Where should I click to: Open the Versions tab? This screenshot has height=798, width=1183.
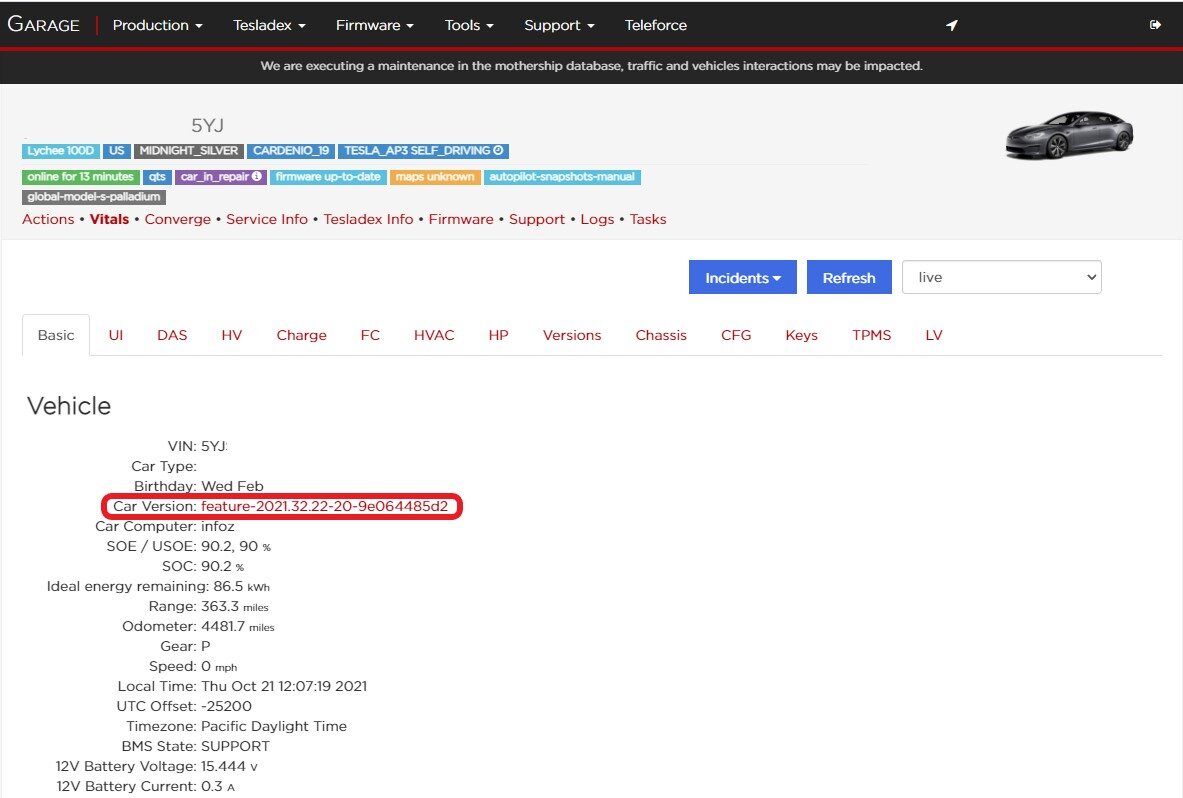pos(572,335)
